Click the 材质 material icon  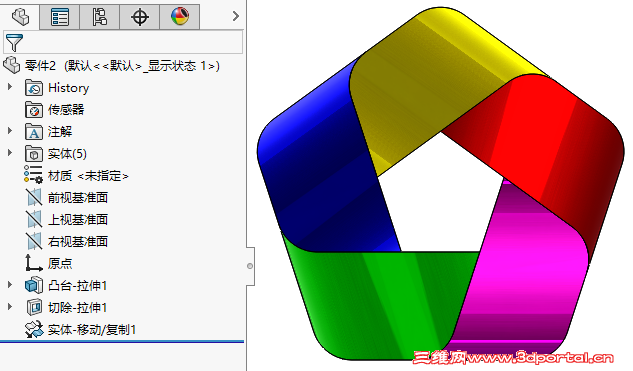click(x=33, y=175)
